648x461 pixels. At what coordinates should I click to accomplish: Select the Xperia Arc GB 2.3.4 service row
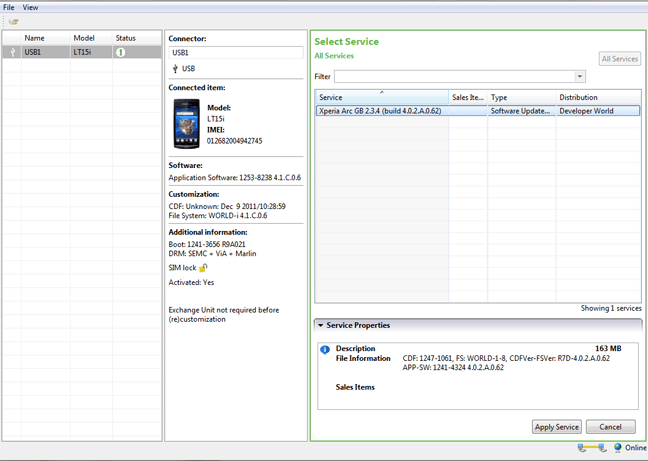(x=478, y=111)
